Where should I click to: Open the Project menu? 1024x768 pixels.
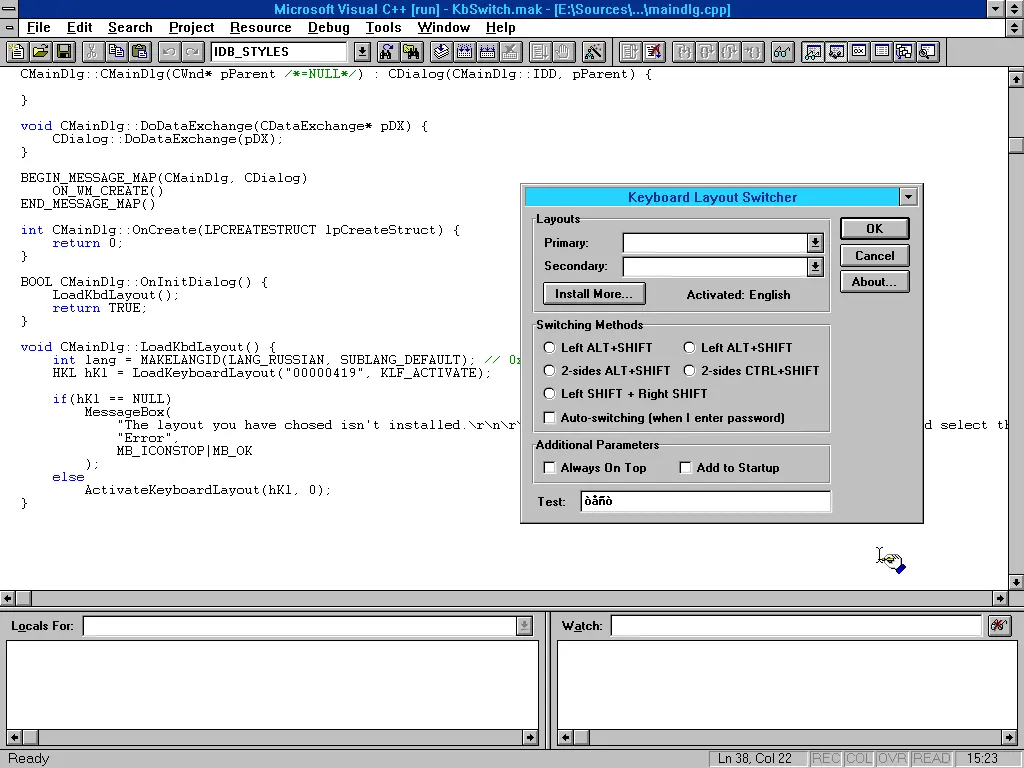point(191,27)
